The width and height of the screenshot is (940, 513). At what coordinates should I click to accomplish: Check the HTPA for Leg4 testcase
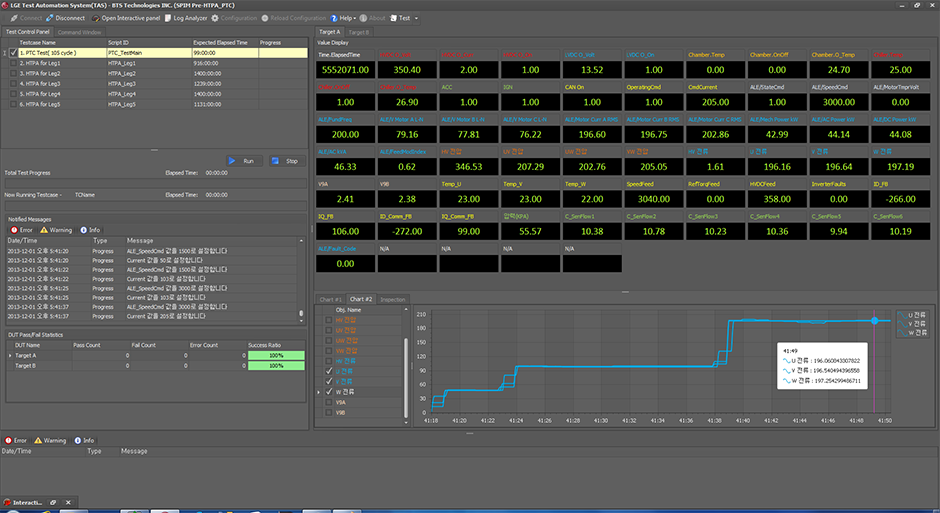pos(13,93)
